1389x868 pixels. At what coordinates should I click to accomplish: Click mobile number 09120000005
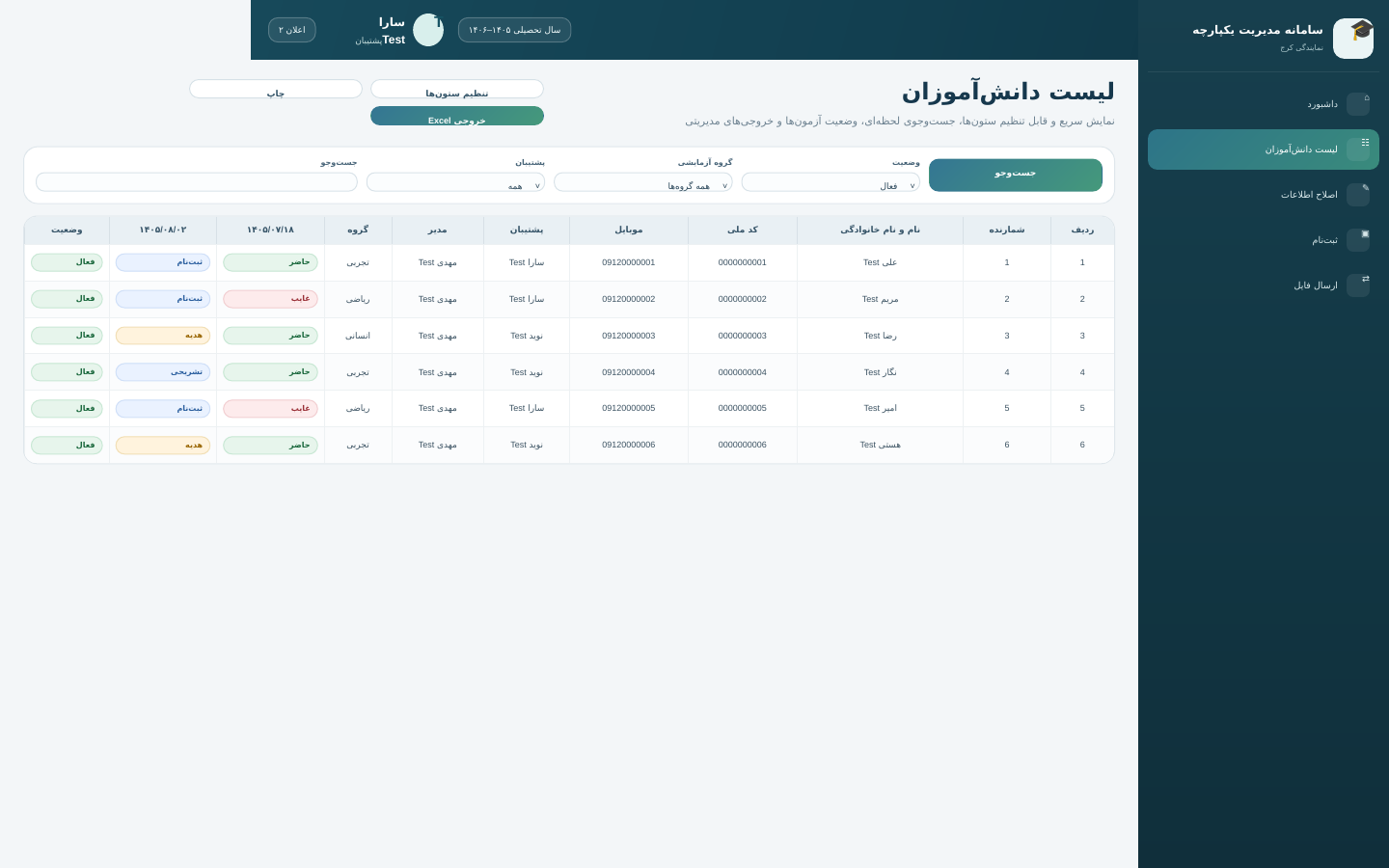[x=629, y=409]
